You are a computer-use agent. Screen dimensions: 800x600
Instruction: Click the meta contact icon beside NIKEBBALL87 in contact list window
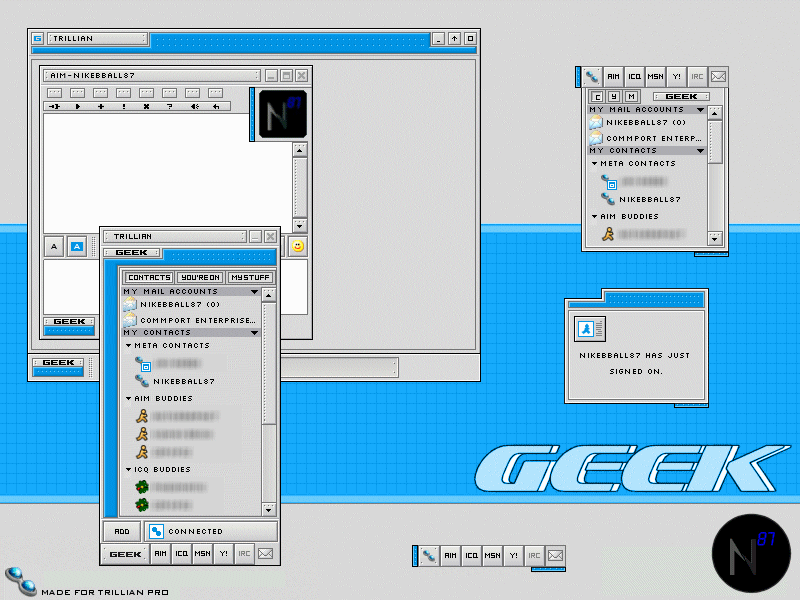tap(141, 381)
